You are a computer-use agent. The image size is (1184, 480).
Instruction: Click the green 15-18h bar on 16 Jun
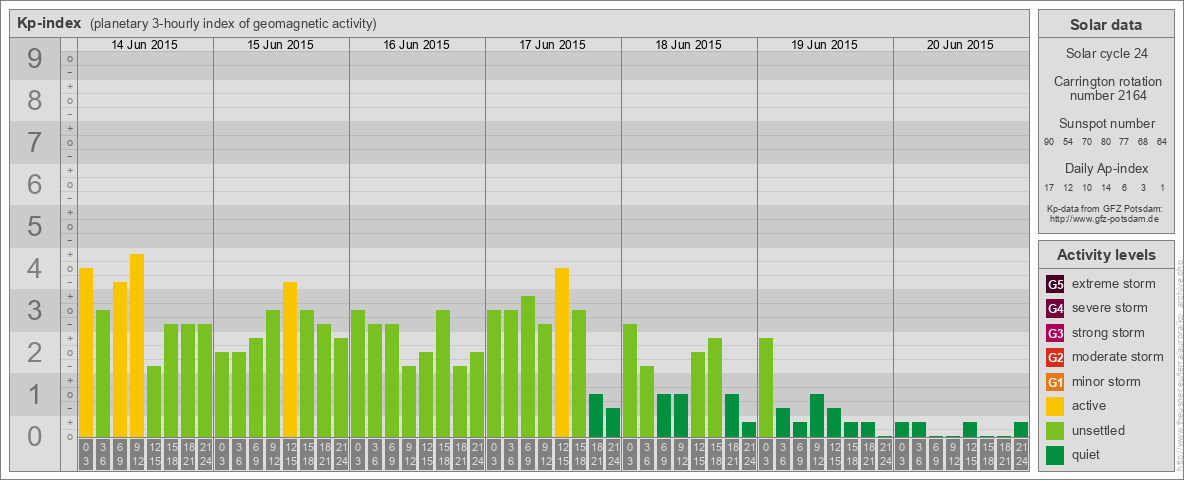point(442,374)
